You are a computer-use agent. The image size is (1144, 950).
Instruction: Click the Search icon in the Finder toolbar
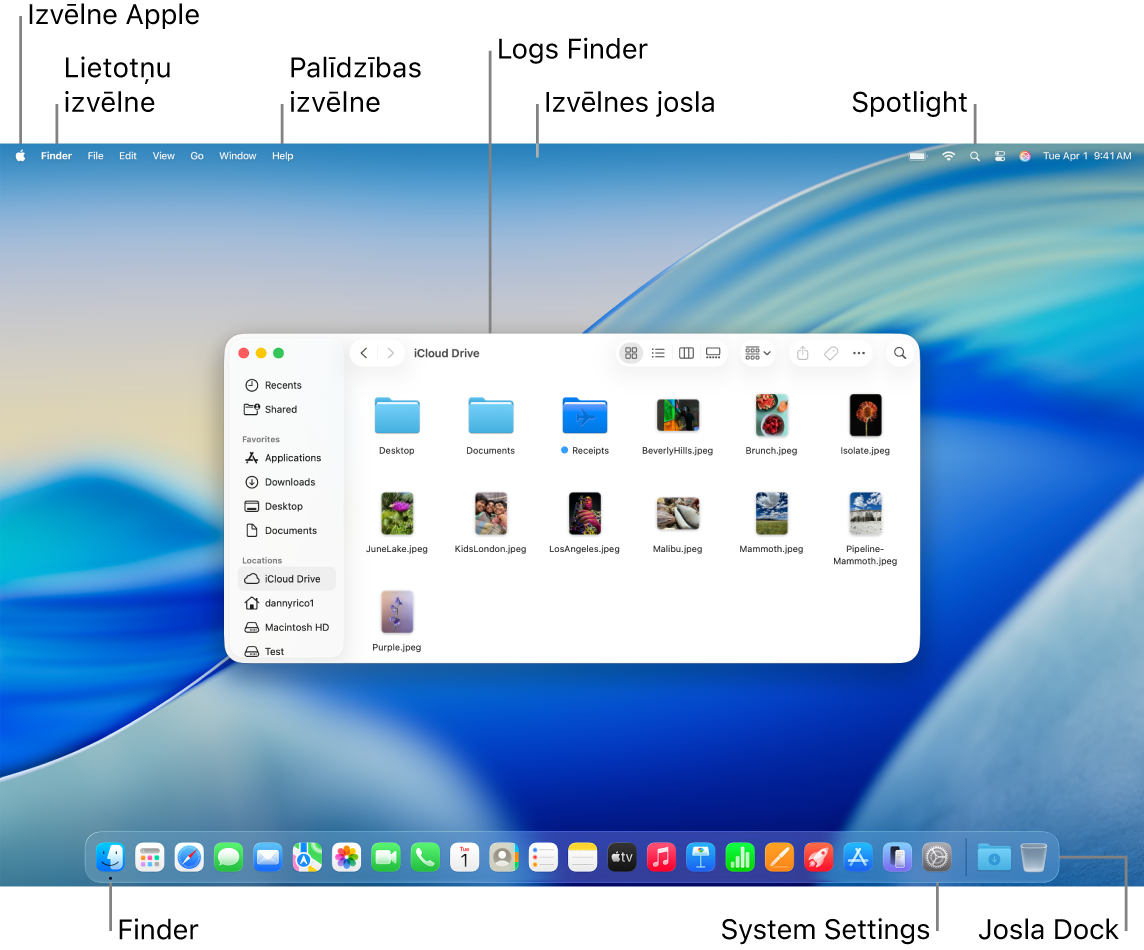click(x=899, y=353)
